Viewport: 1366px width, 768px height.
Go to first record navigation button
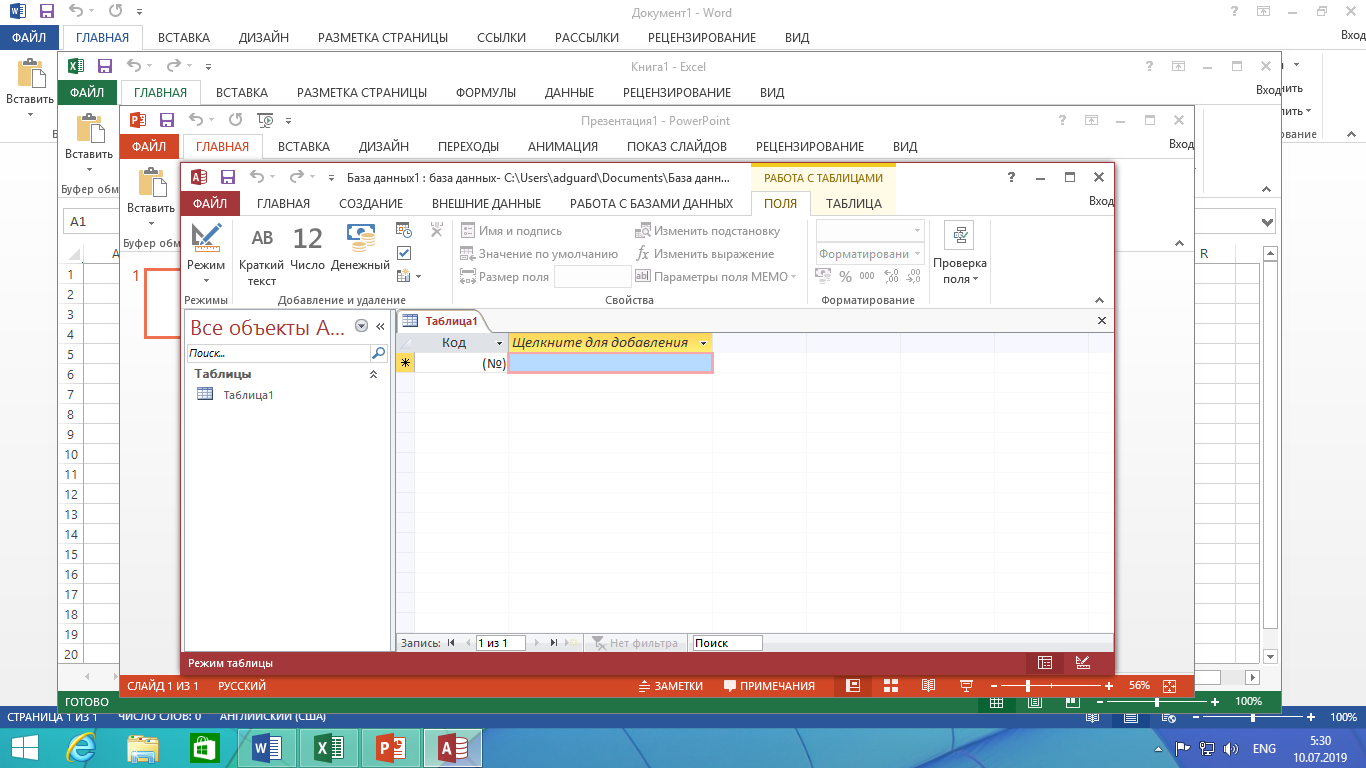[x=451, y=643]
